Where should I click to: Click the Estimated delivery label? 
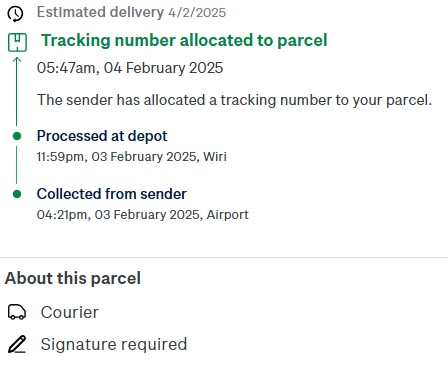[x=100, y=12]
